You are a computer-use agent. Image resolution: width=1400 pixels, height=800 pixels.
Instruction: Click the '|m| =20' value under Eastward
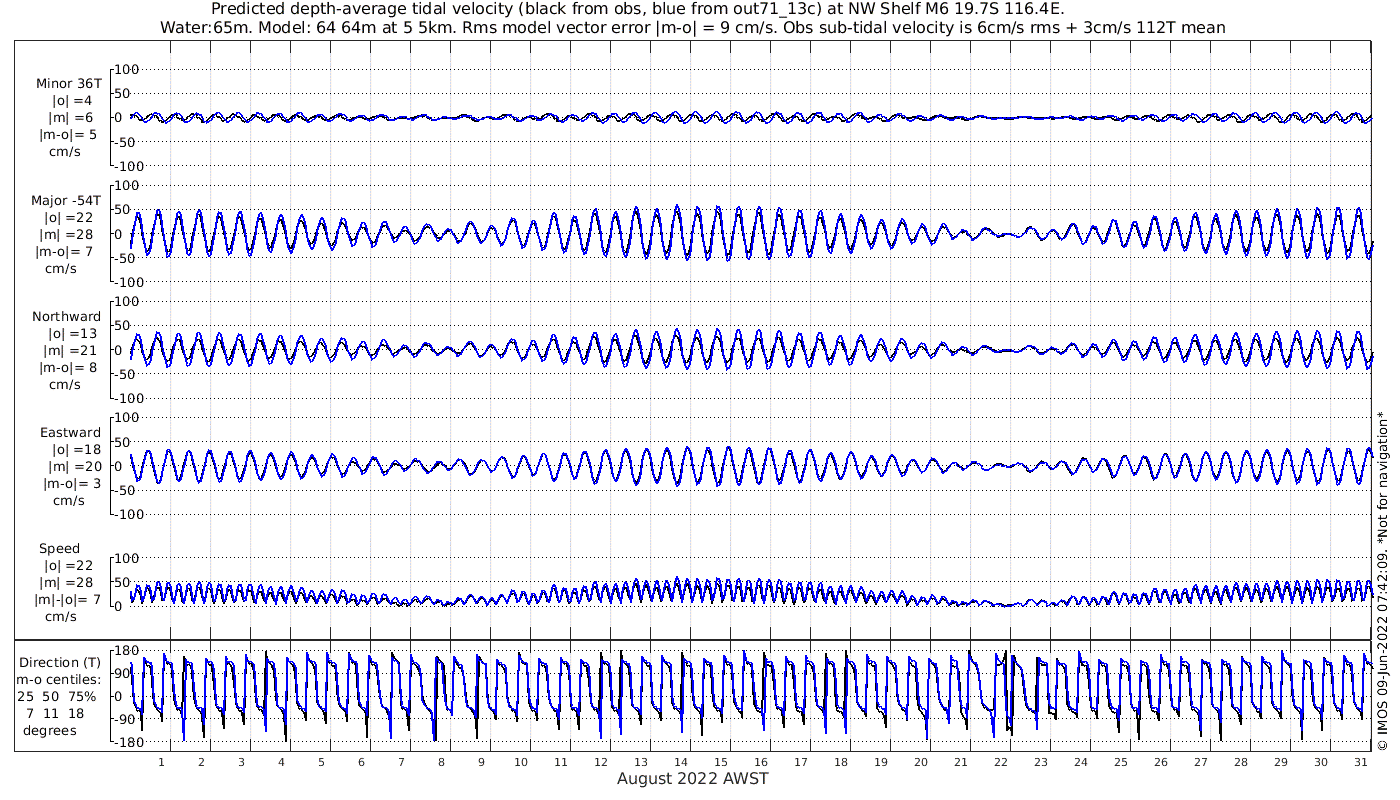(74, 467)
